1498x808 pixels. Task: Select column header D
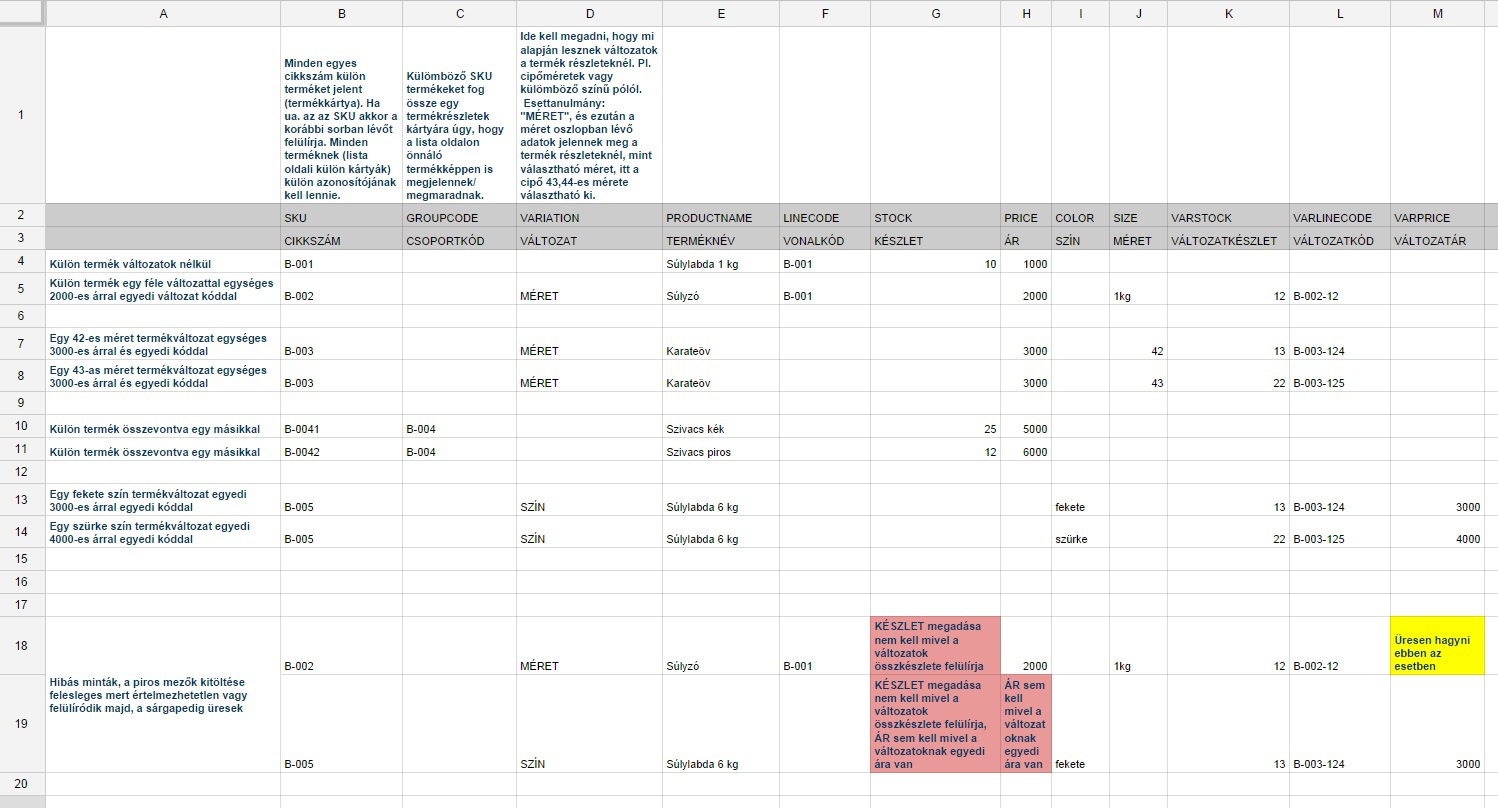pyautogui.click(x=589, y=13)
